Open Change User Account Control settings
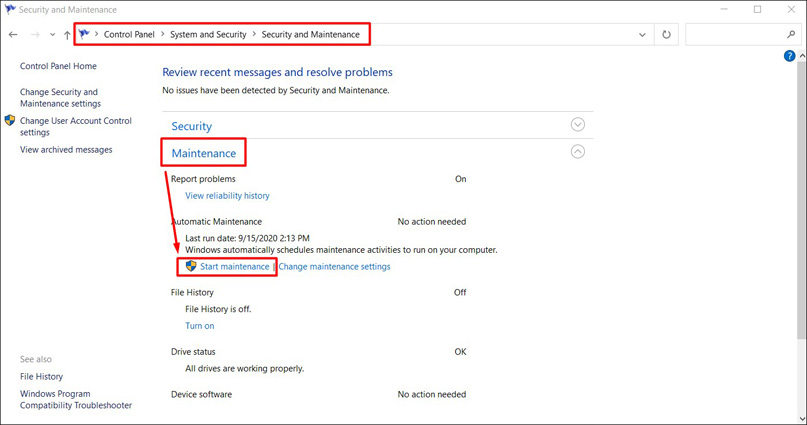Image resolution: width=807 pixels, height=425 pixels. (76, 127)
